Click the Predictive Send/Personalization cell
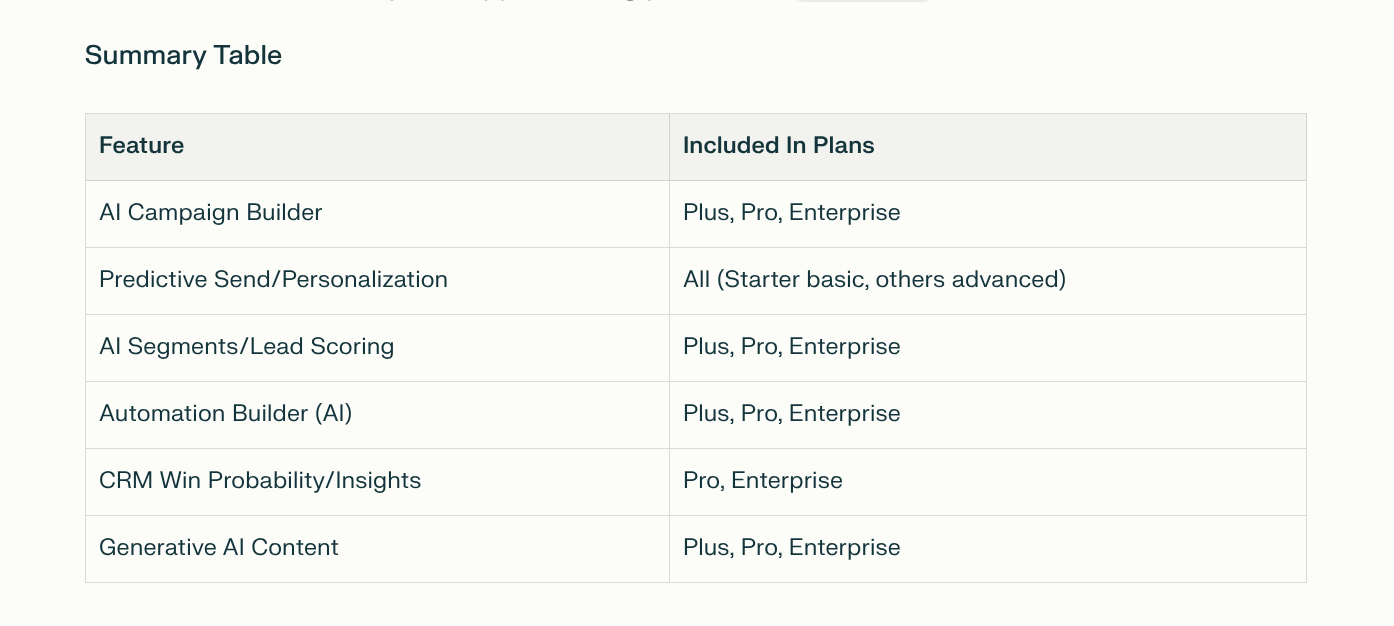The height and width of the screenshot is (626, 1394). [x=377, y=281]
